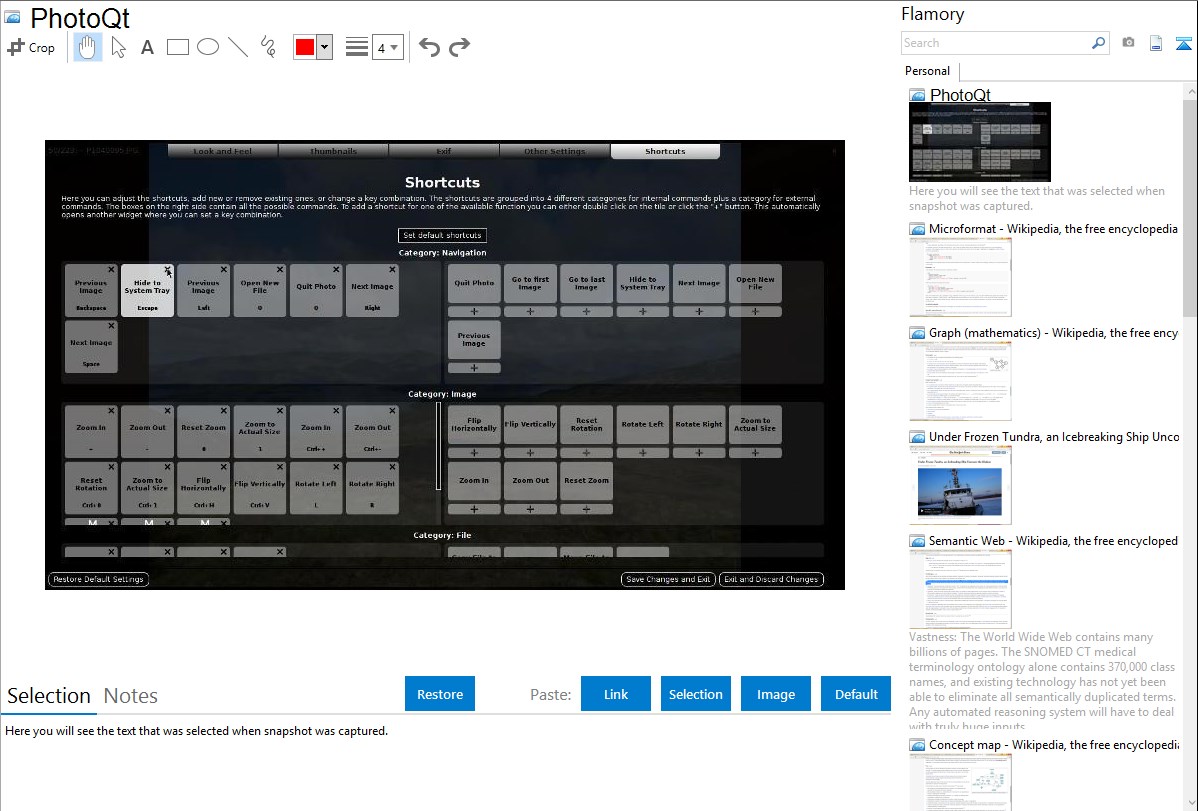Paste as Image
The height and width of the screenshot is (811, 1198).
coord(775,694)
